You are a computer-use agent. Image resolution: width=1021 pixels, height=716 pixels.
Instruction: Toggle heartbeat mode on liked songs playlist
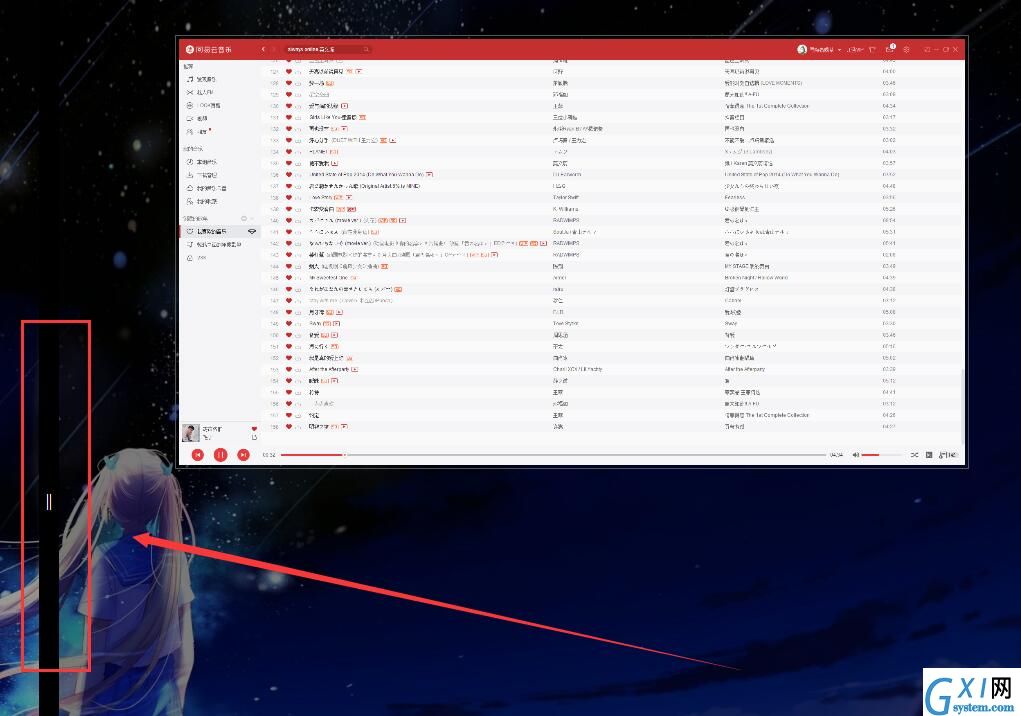coord(252,231)
